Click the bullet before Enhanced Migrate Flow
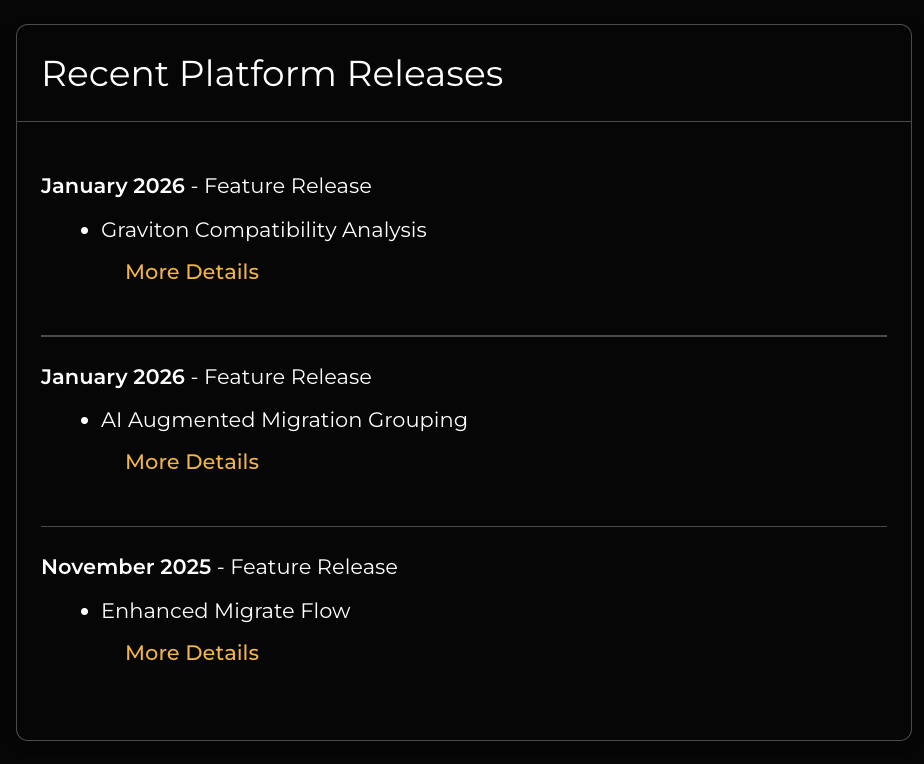Viewport: 924px width, 764px height. (x=85, y=612)
